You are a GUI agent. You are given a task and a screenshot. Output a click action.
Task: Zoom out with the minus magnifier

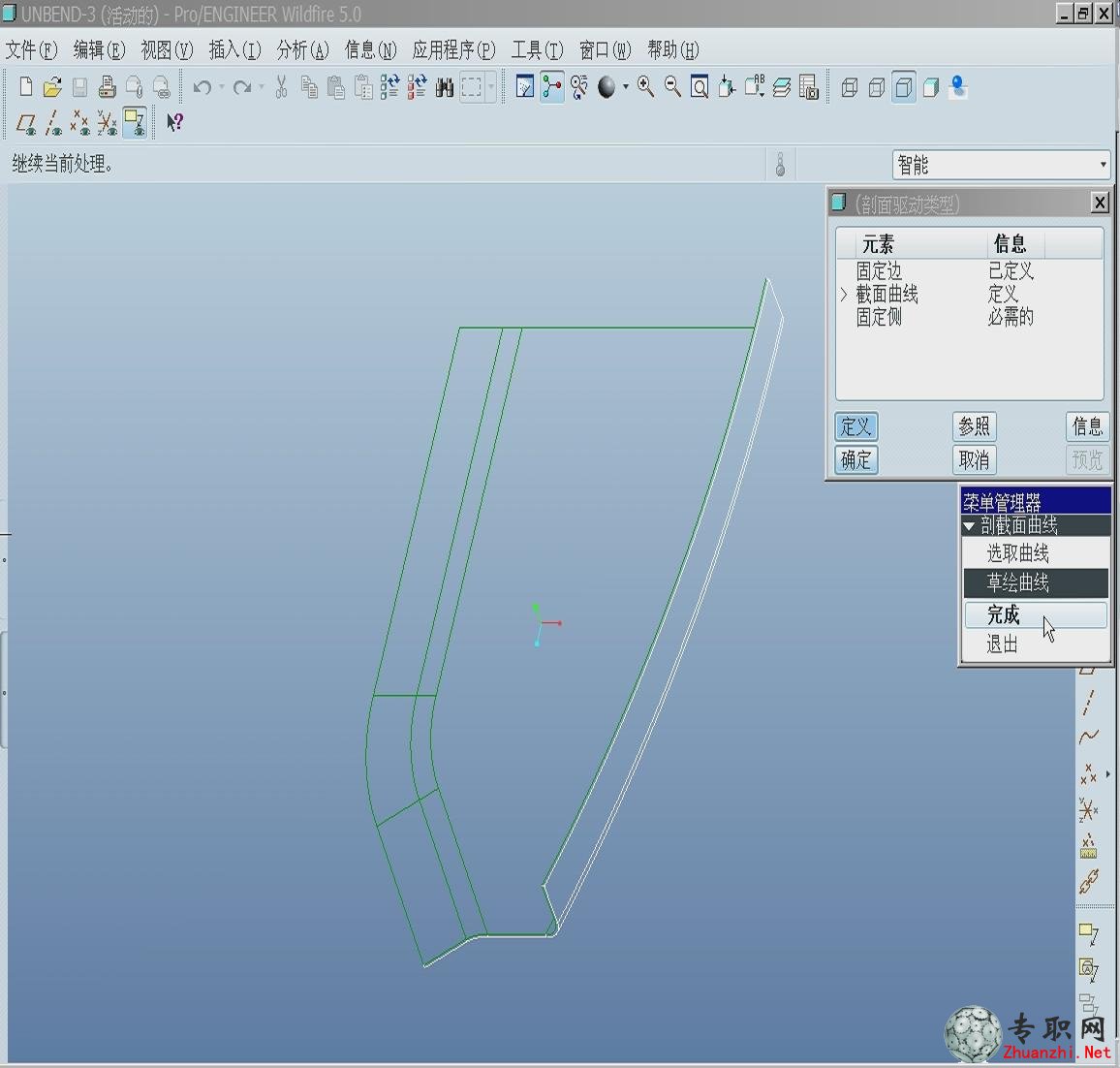click(x=672, y=87)
